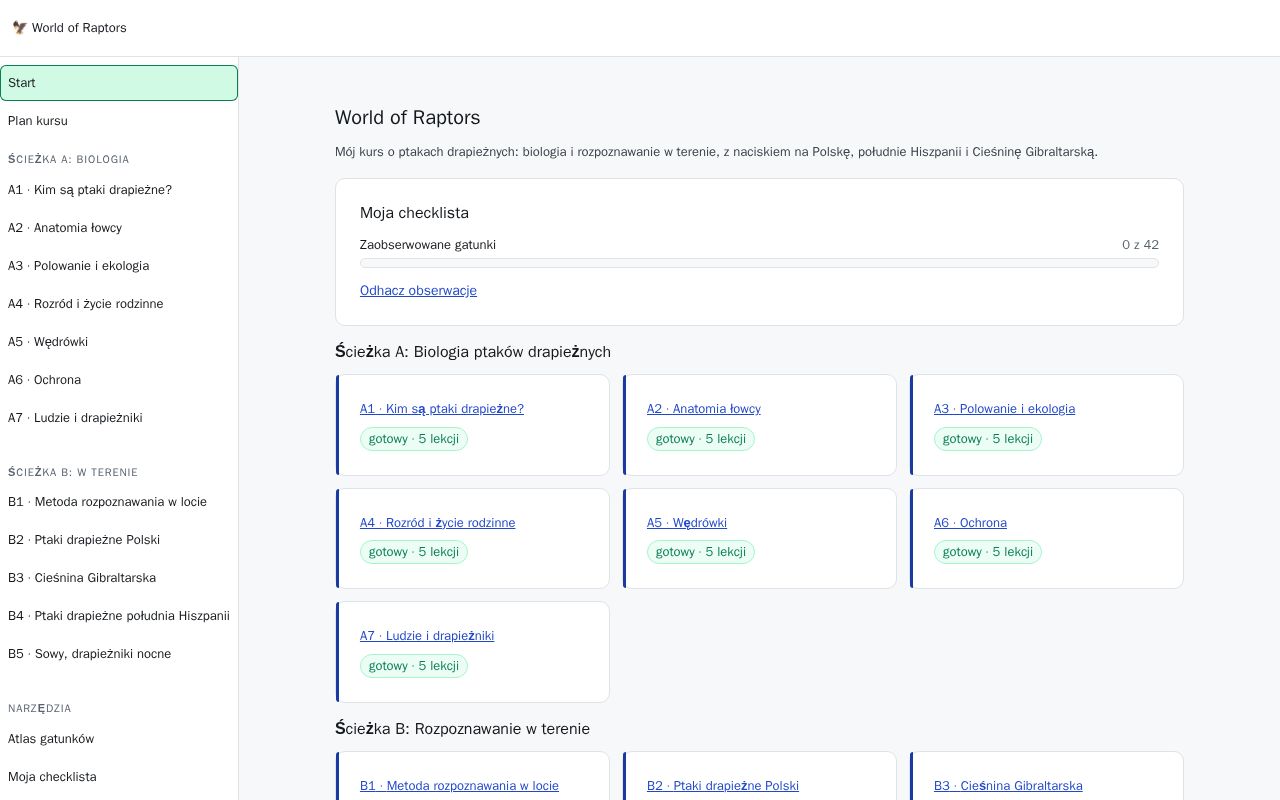The height and width of the screenshot is (800, 1280).
Task: Open card link A6 · Ochrona
Action: (x=970, y=523)
